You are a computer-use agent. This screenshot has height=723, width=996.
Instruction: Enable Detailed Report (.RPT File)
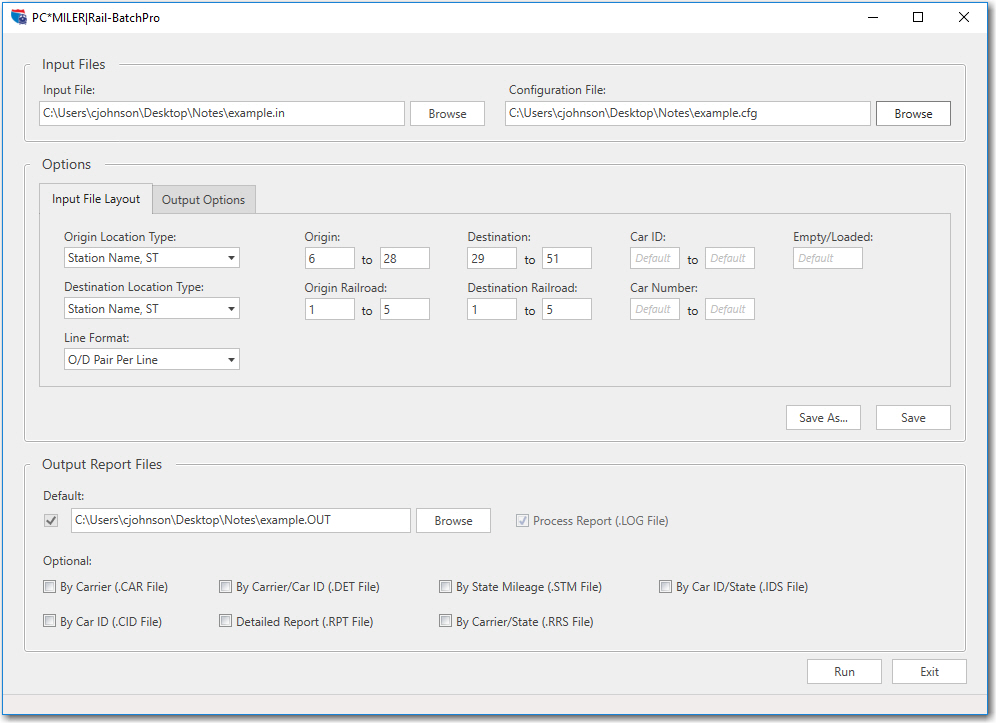[x=225, y=621]
